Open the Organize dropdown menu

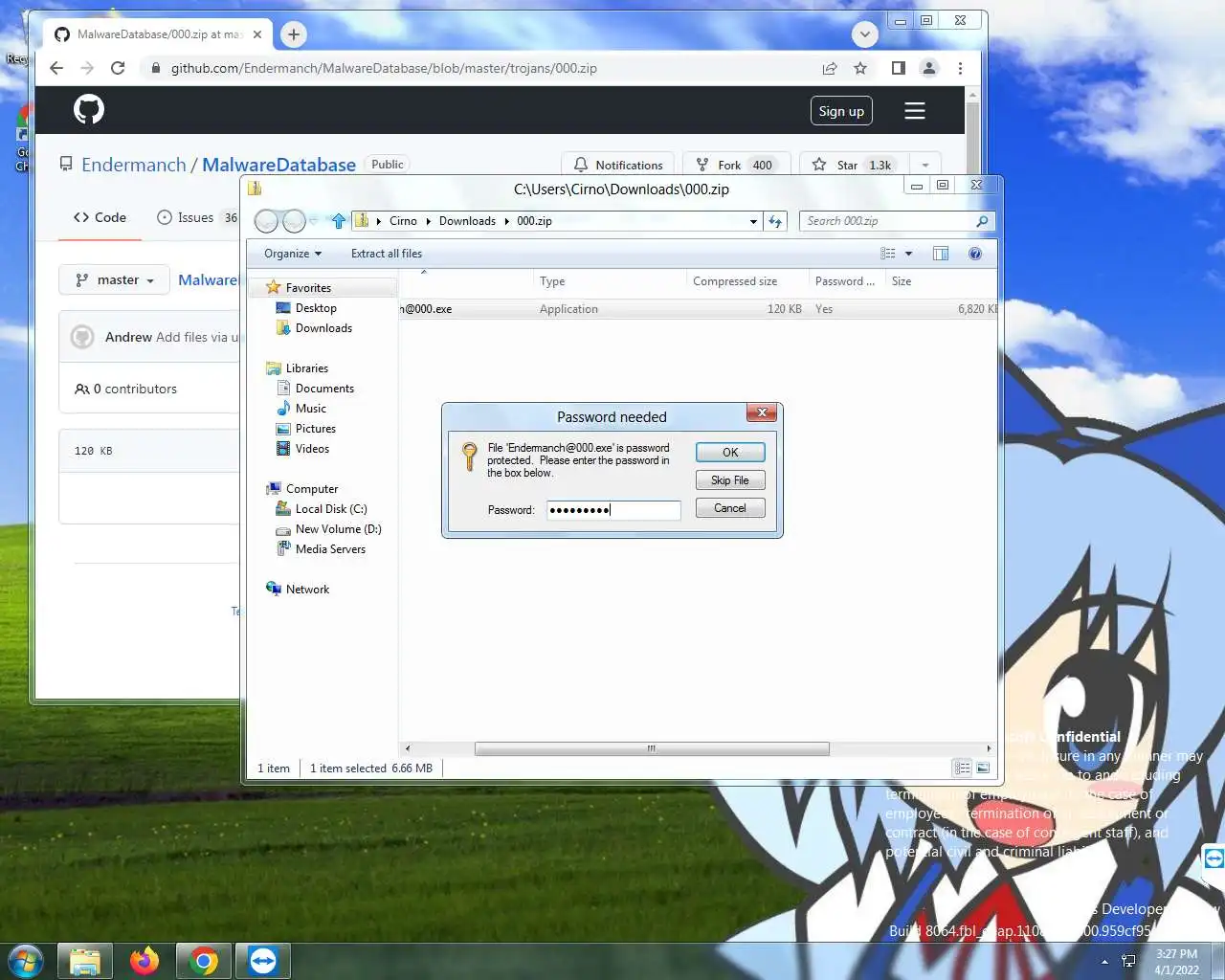pos(293,254)
